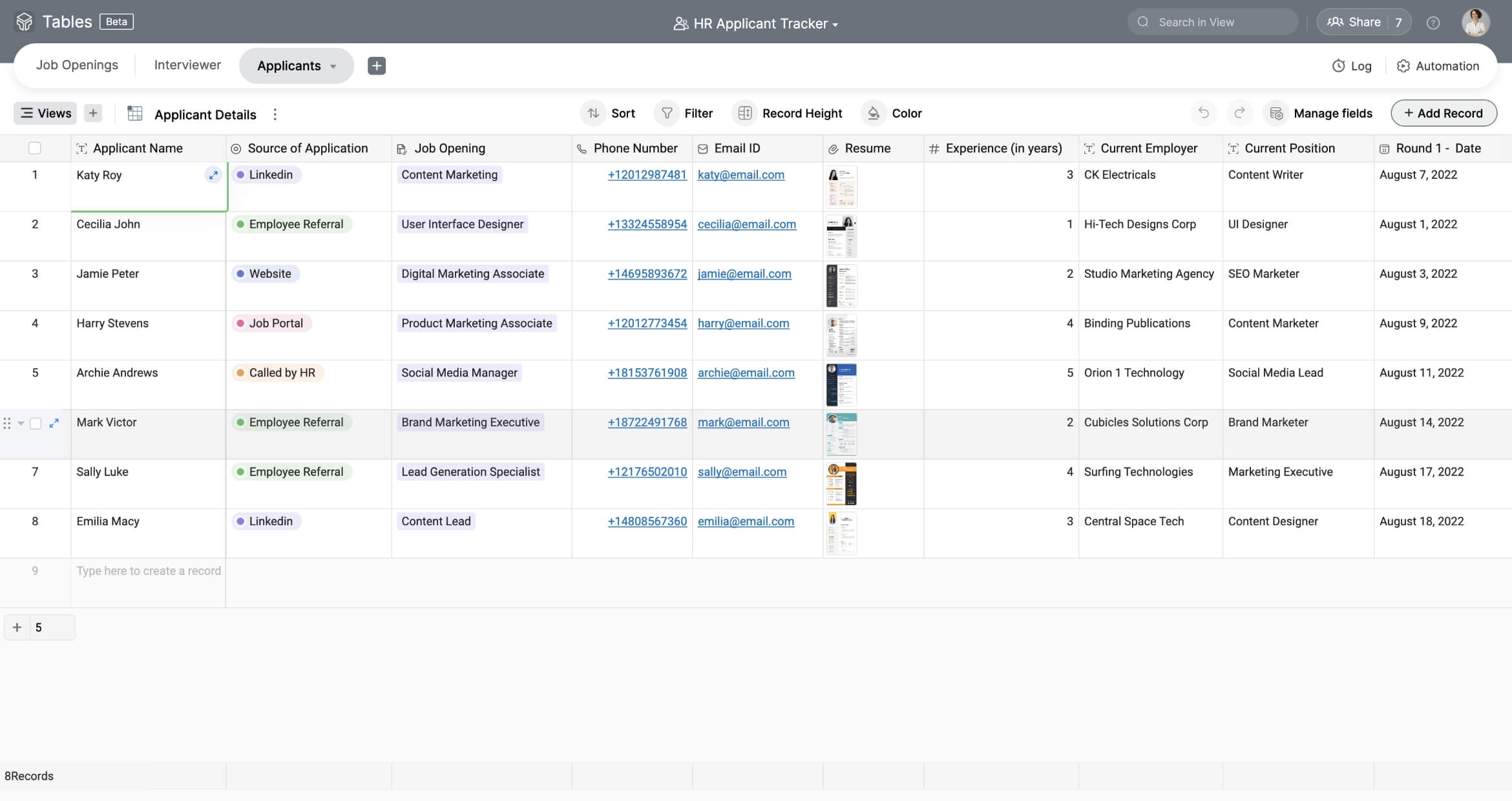Check the Mark Victor row checkbox

pos(36,423)
